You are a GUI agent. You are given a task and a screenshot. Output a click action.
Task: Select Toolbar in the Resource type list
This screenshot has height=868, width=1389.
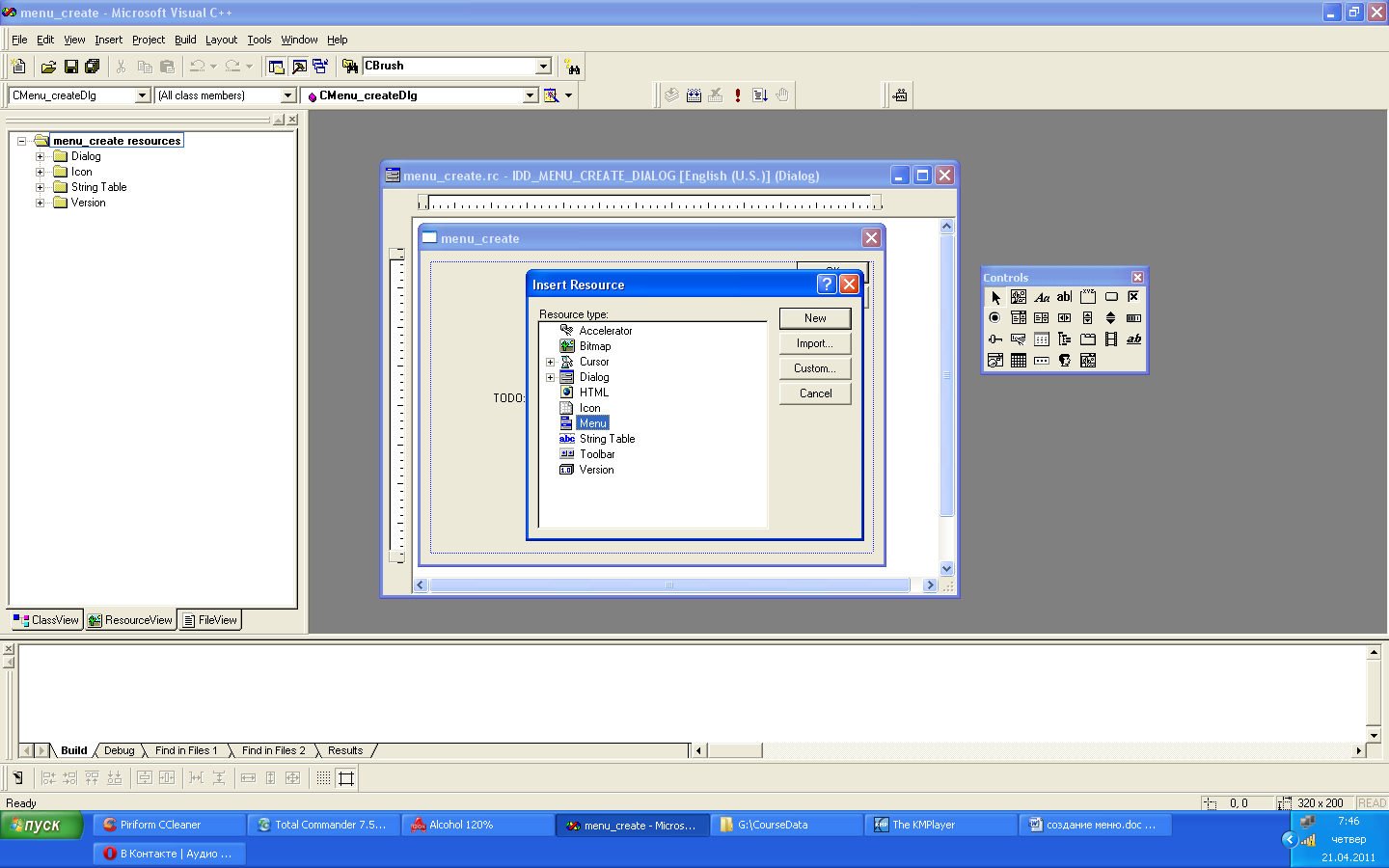pyautogui.click(x=597, y=454)
